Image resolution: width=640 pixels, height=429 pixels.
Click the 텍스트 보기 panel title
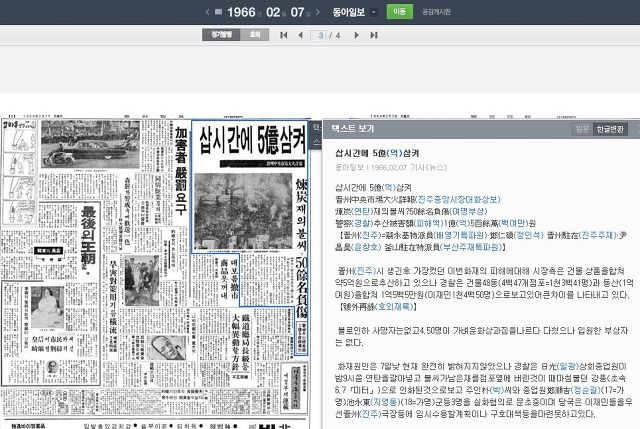(353, 129)
